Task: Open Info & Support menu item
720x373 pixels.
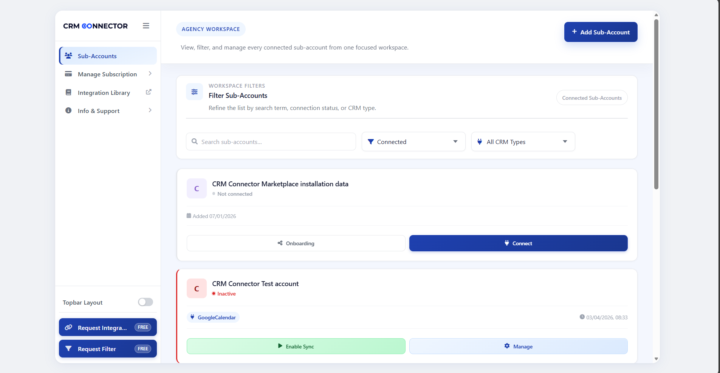Action: (108, 111)
